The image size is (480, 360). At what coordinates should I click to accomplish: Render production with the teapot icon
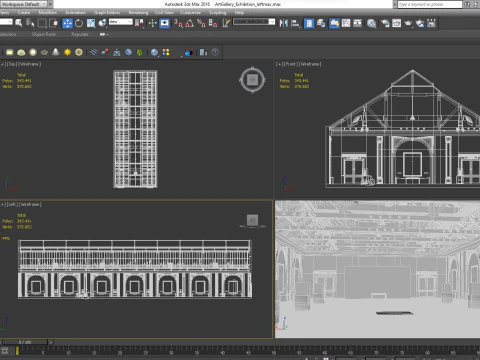(x=408, y=23)
